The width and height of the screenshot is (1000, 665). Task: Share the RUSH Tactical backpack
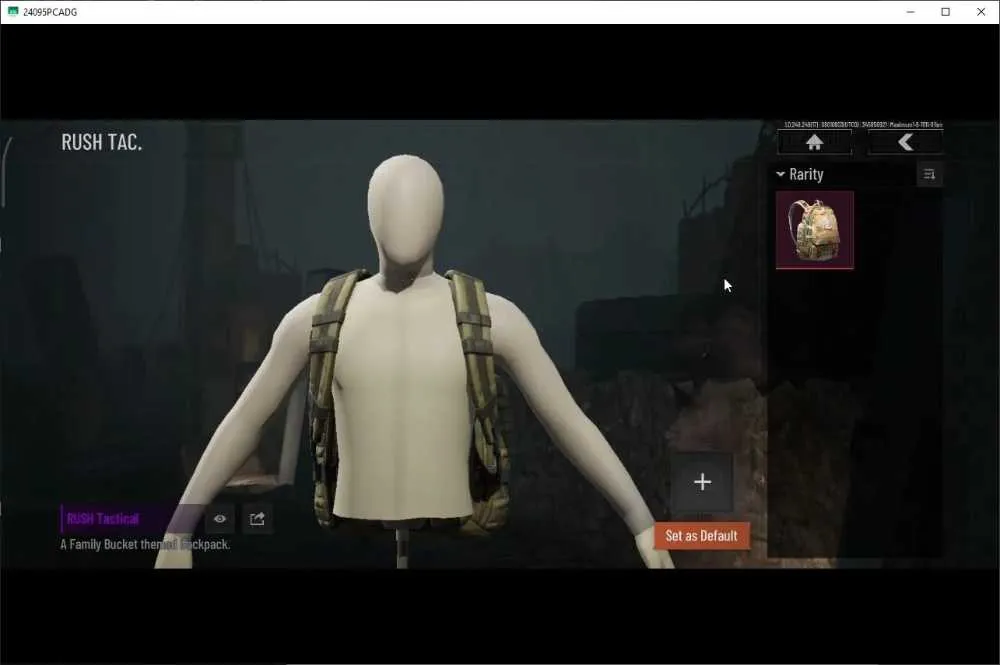(x=257, y=519)
